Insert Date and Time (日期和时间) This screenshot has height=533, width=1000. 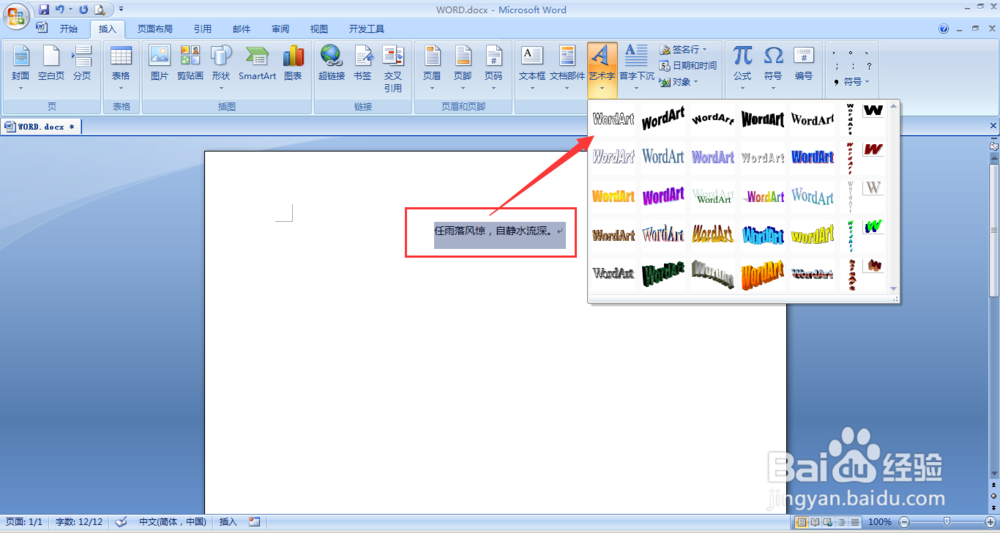(x=688, y=66)
